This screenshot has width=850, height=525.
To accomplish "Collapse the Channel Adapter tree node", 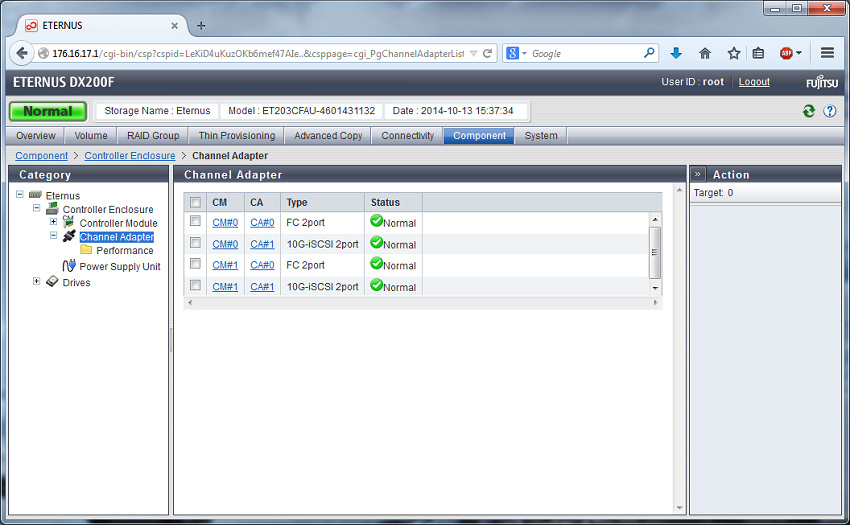I will click(x=53, y=235).
